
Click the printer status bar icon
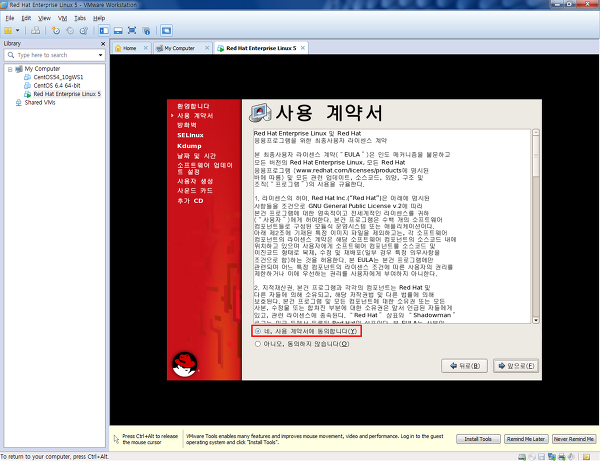(562, 457)
